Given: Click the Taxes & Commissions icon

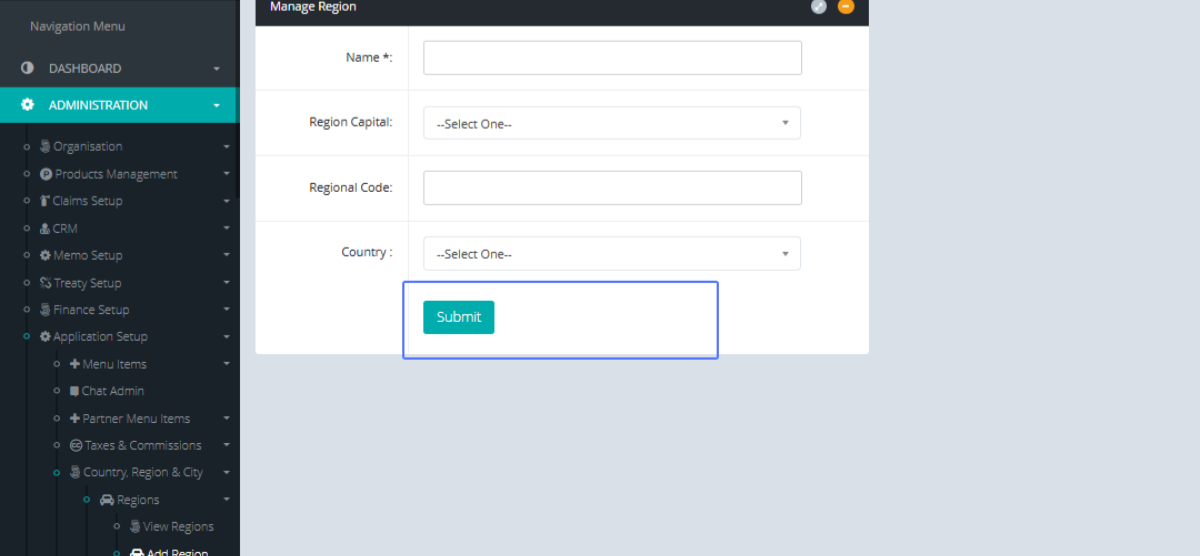Looking at the screenshot, I should pos(76,445).
